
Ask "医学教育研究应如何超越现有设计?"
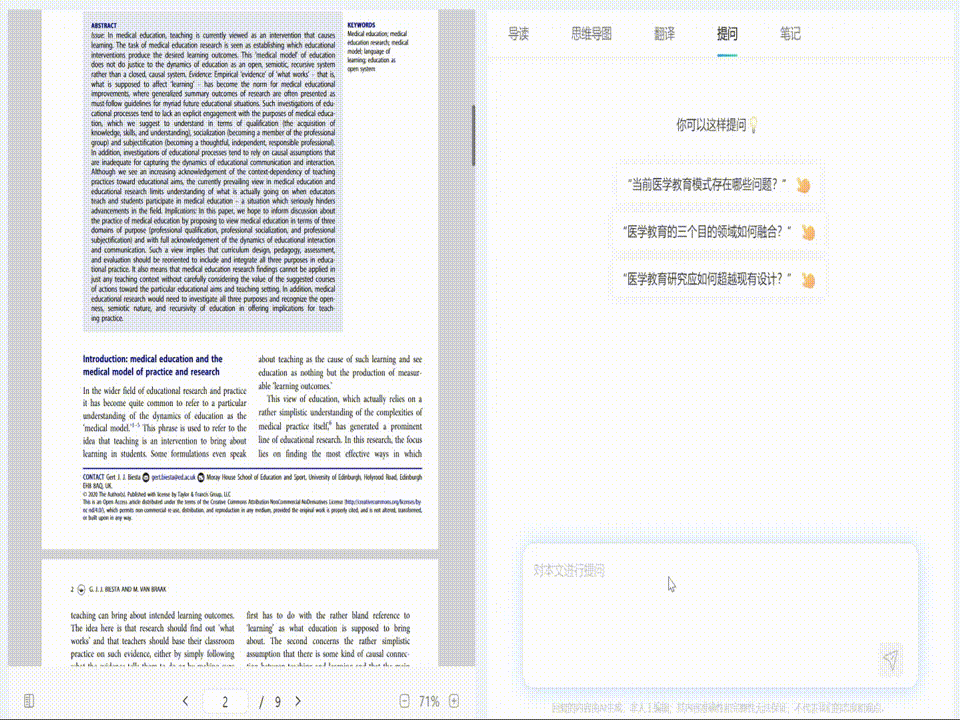click(x=719, y=280)
